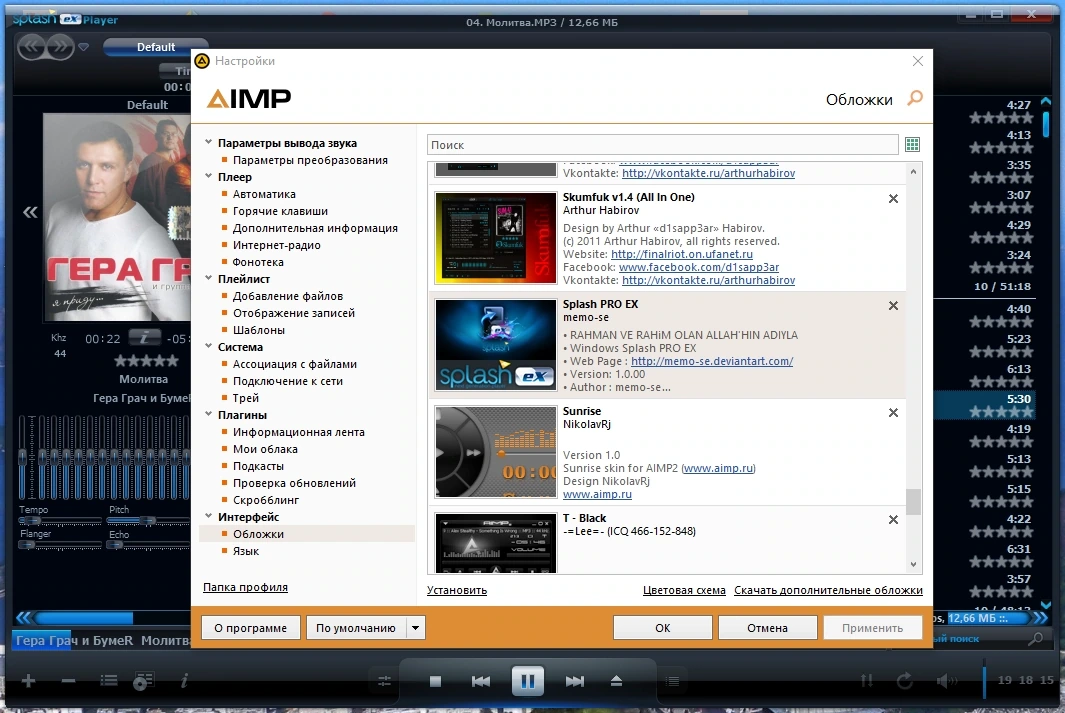Remove the Skumfuk v1.4 skin with its X

coord(893,198)
